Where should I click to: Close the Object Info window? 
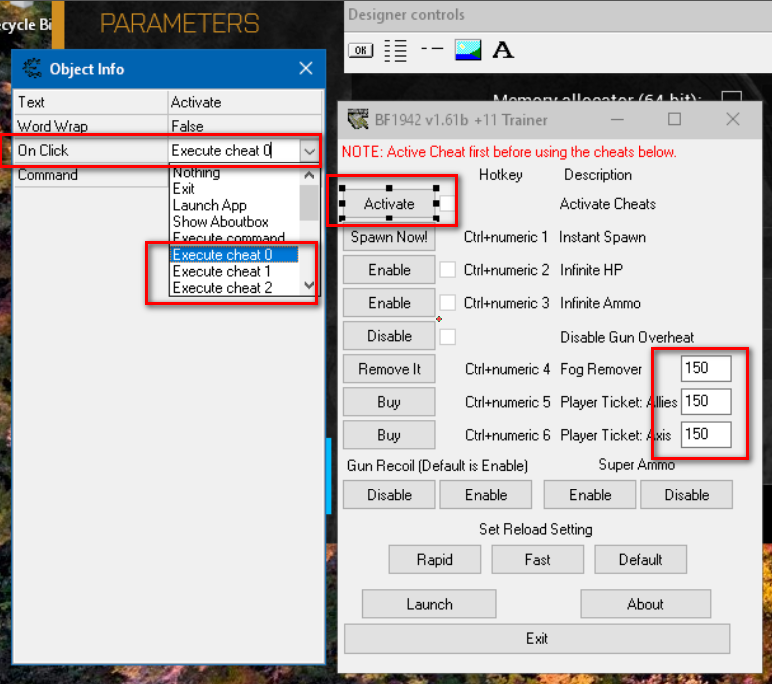coord(306,69)
